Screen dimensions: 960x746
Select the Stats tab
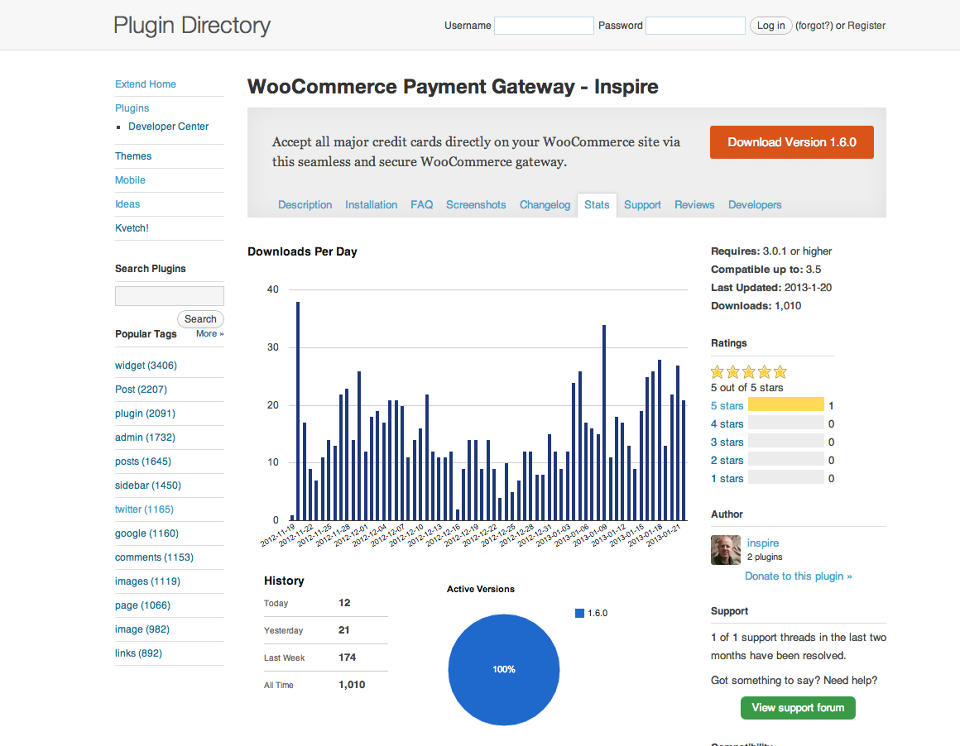(597, 205)
